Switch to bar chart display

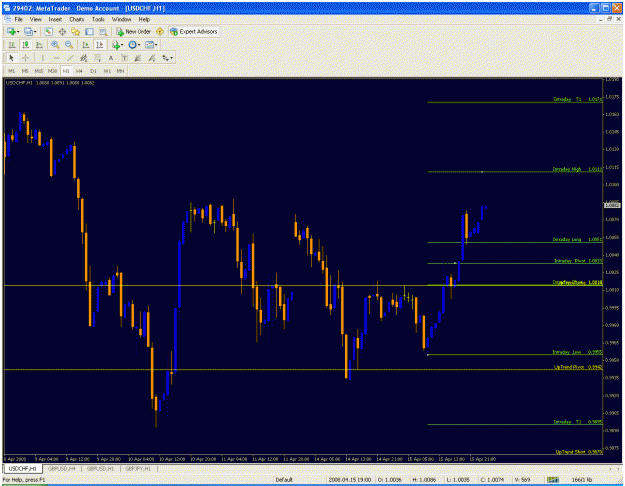12,45
